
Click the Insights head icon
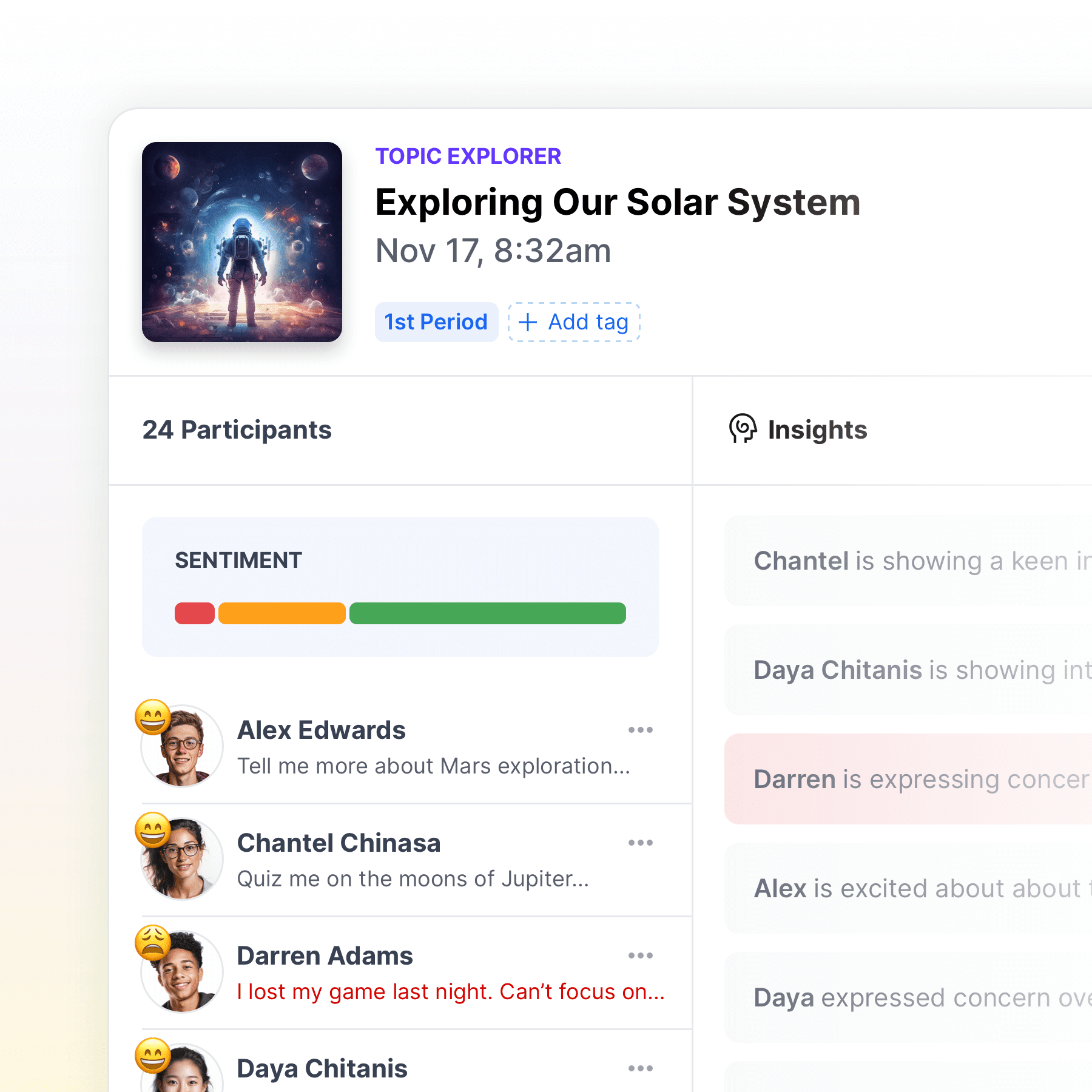point(743,429)
